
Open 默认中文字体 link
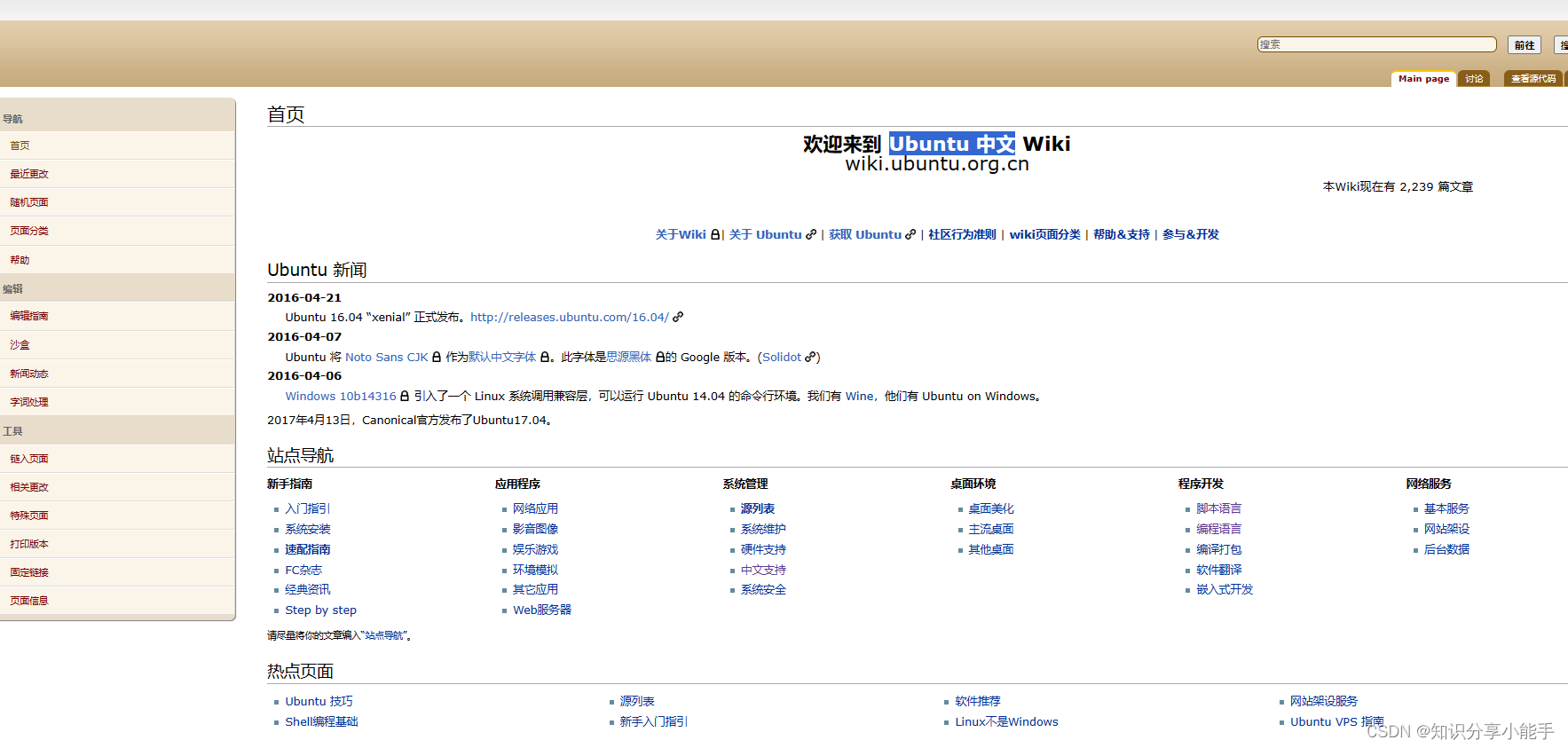502,357
